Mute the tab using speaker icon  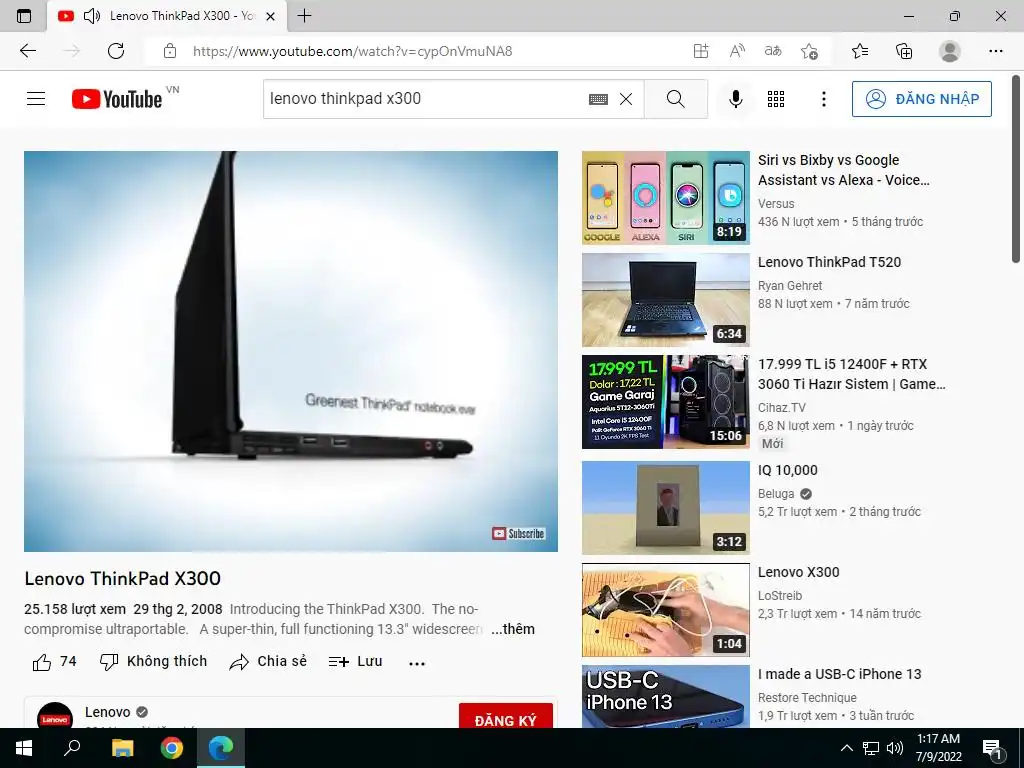pyautogui.click(x=92, y=16)
